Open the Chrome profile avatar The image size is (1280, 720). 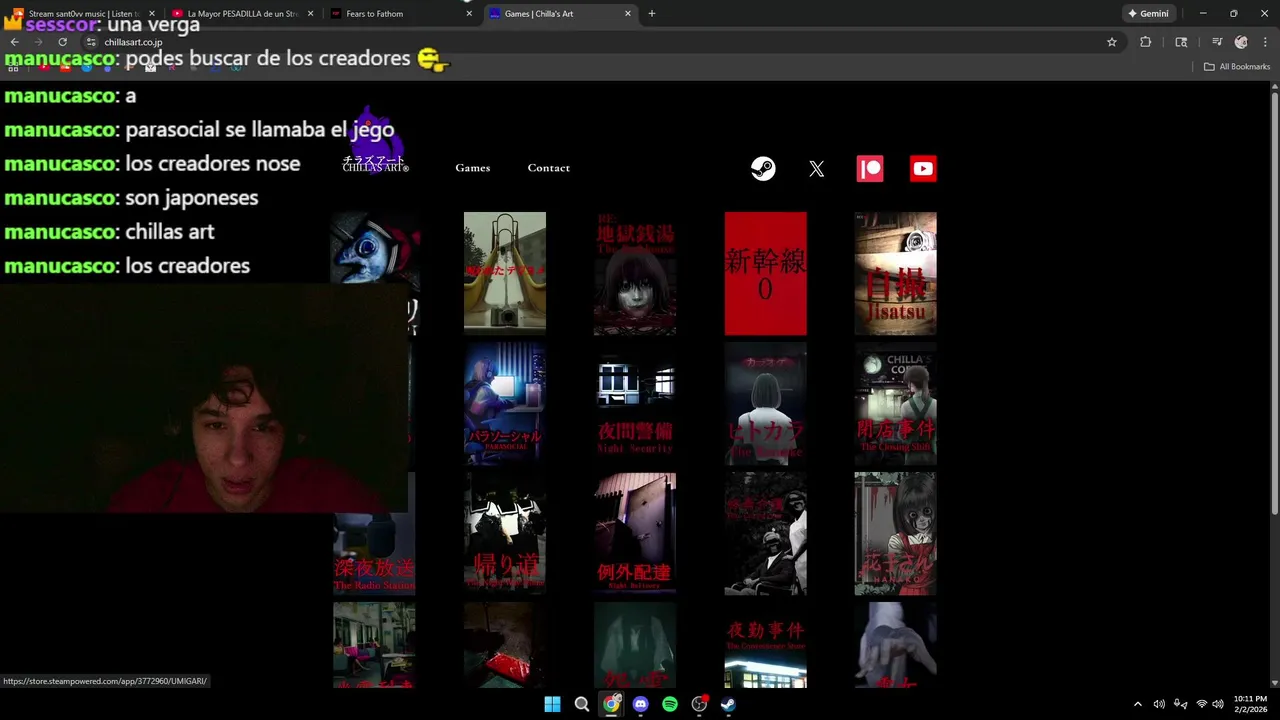click(1241, 42)
